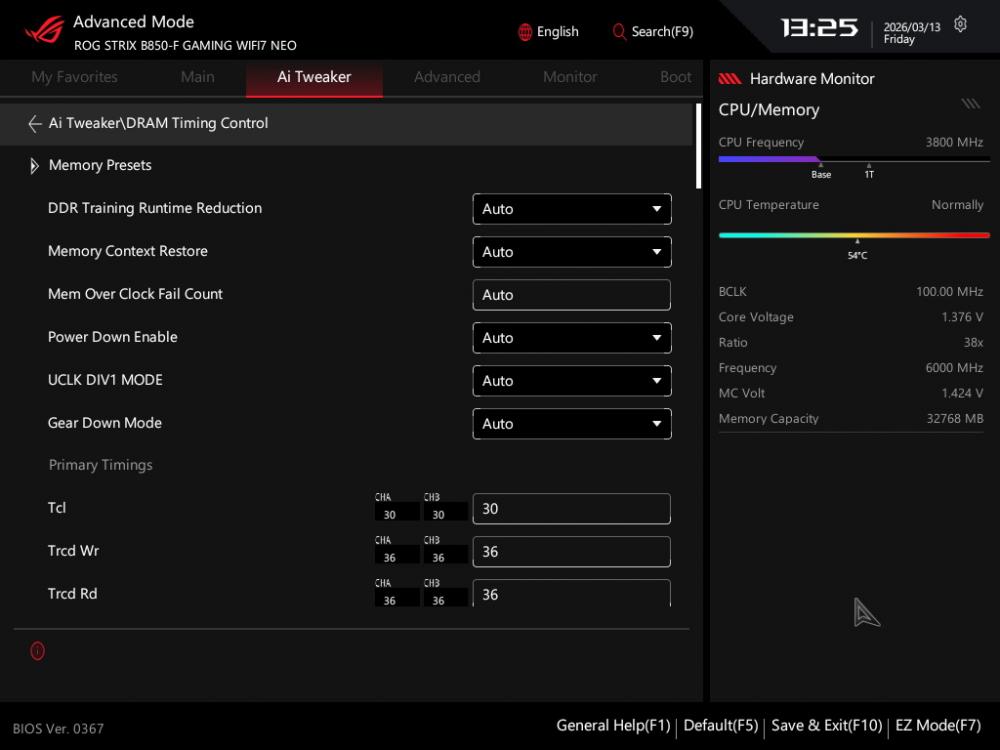Click the globe language icon

pos(525,32)
